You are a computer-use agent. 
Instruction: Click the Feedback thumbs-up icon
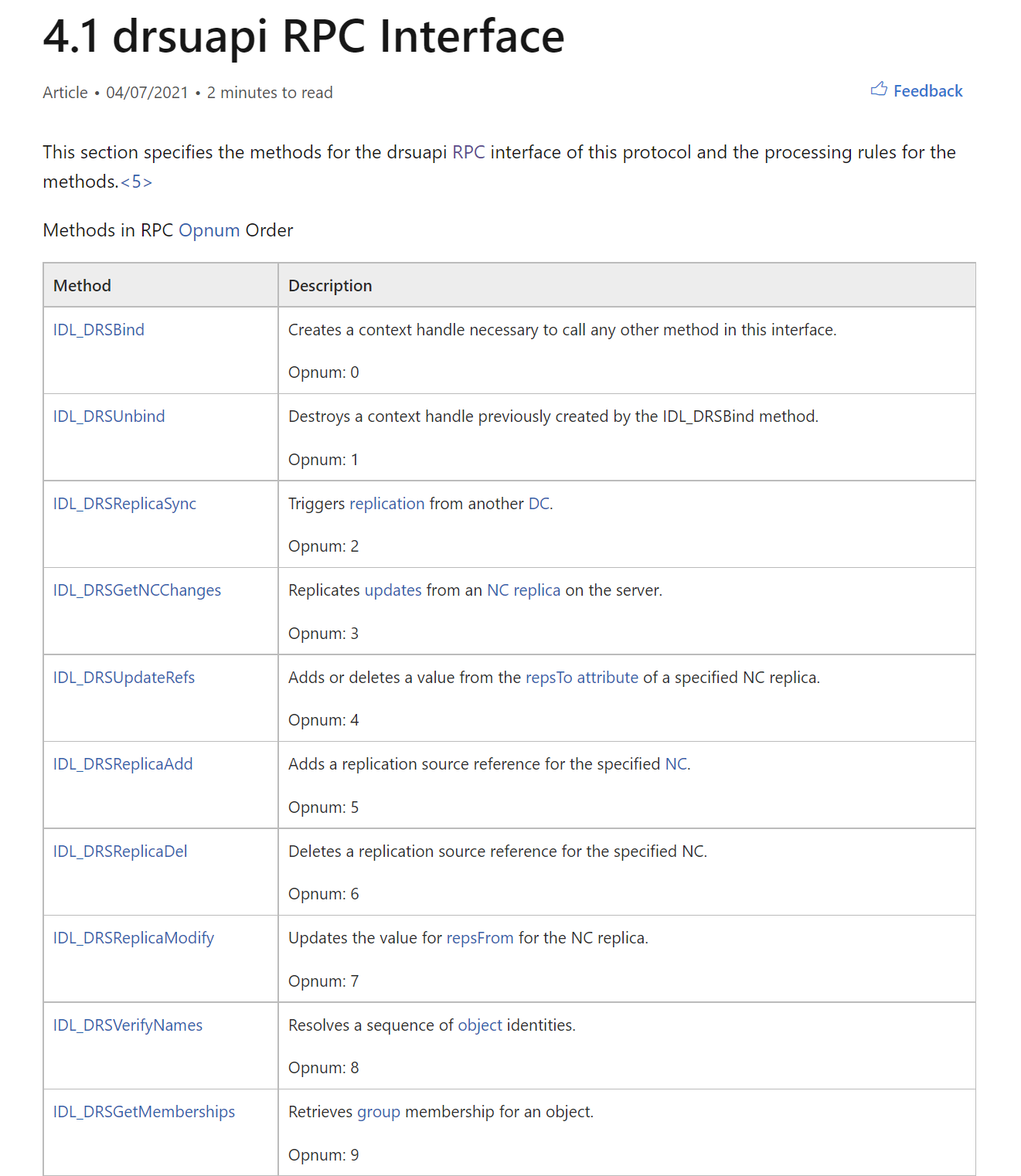point(879,90)
